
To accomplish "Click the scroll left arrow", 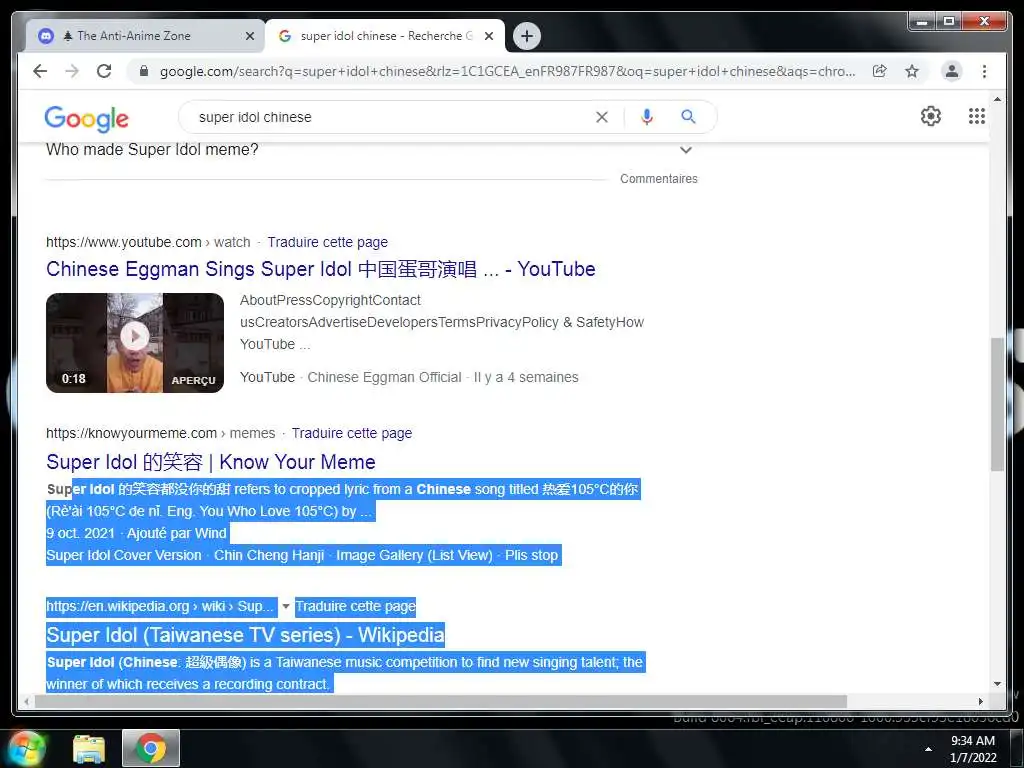I will [26, 701].
